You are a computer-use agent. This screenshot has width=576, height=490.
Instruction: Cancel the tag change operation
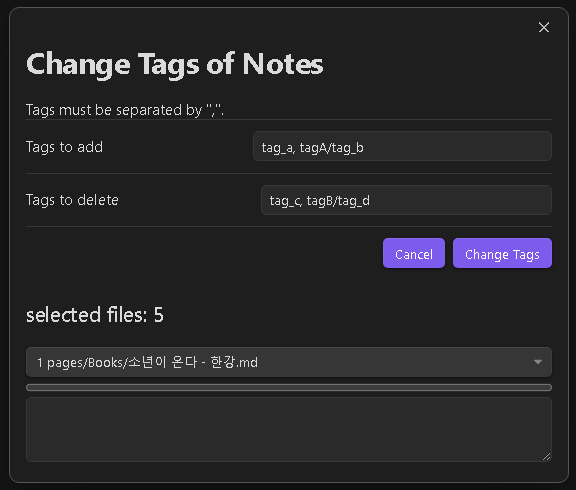pos(414,253)
